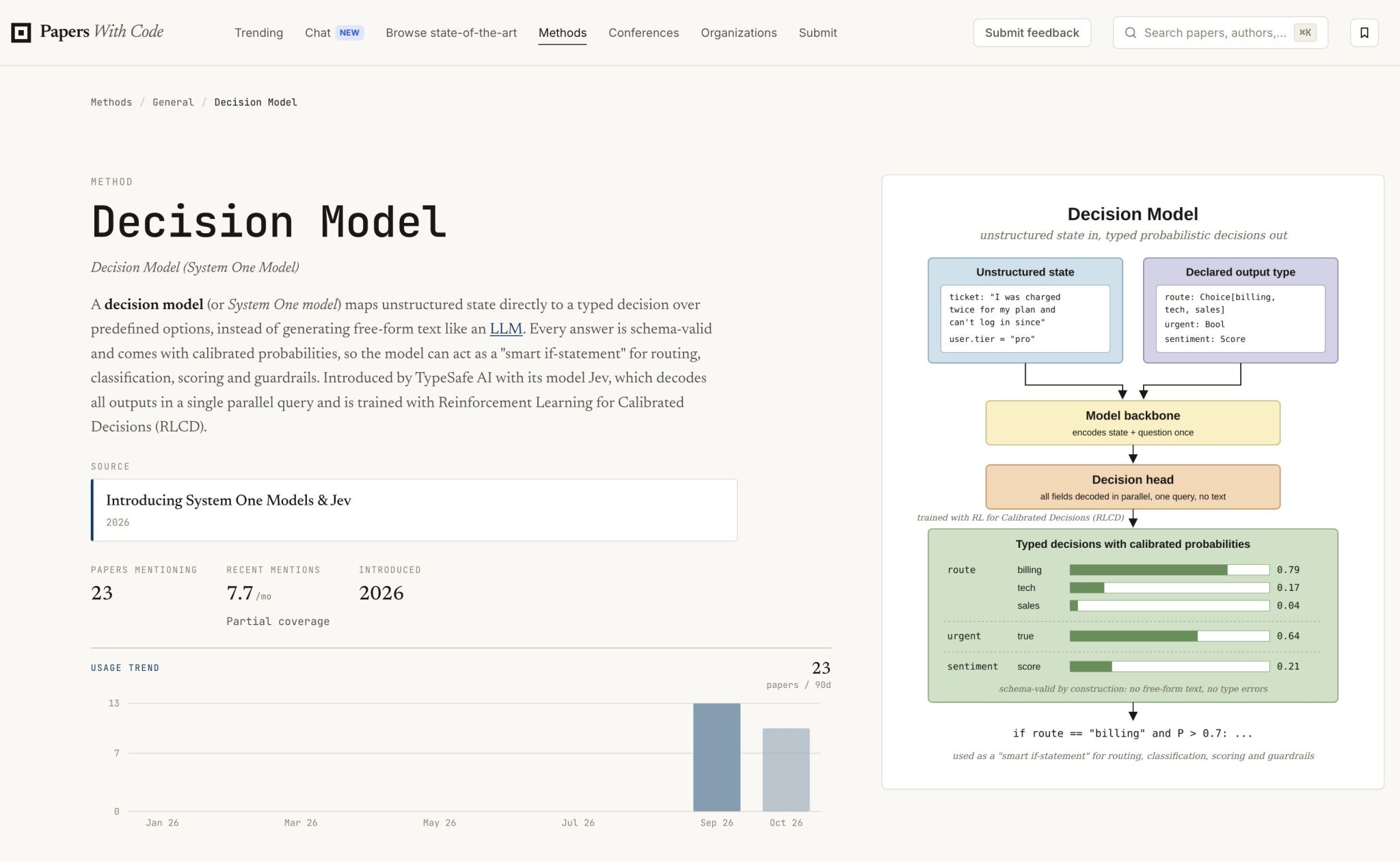Image resolution: width=1400 pixels, height=861 pixels.
Task: Click the Papers With Code square logo icon
Action: 21,32
